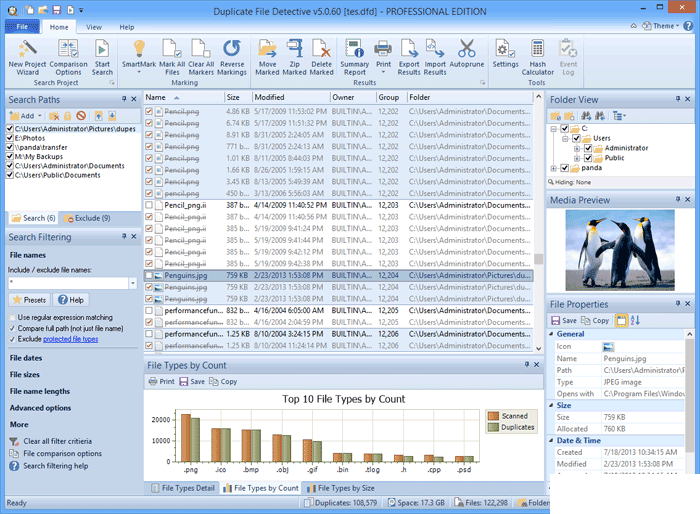Image resolution: width=700 pixels, height=514 pixels.
Task: Click Export Results
Action: [x=409, y=57]
